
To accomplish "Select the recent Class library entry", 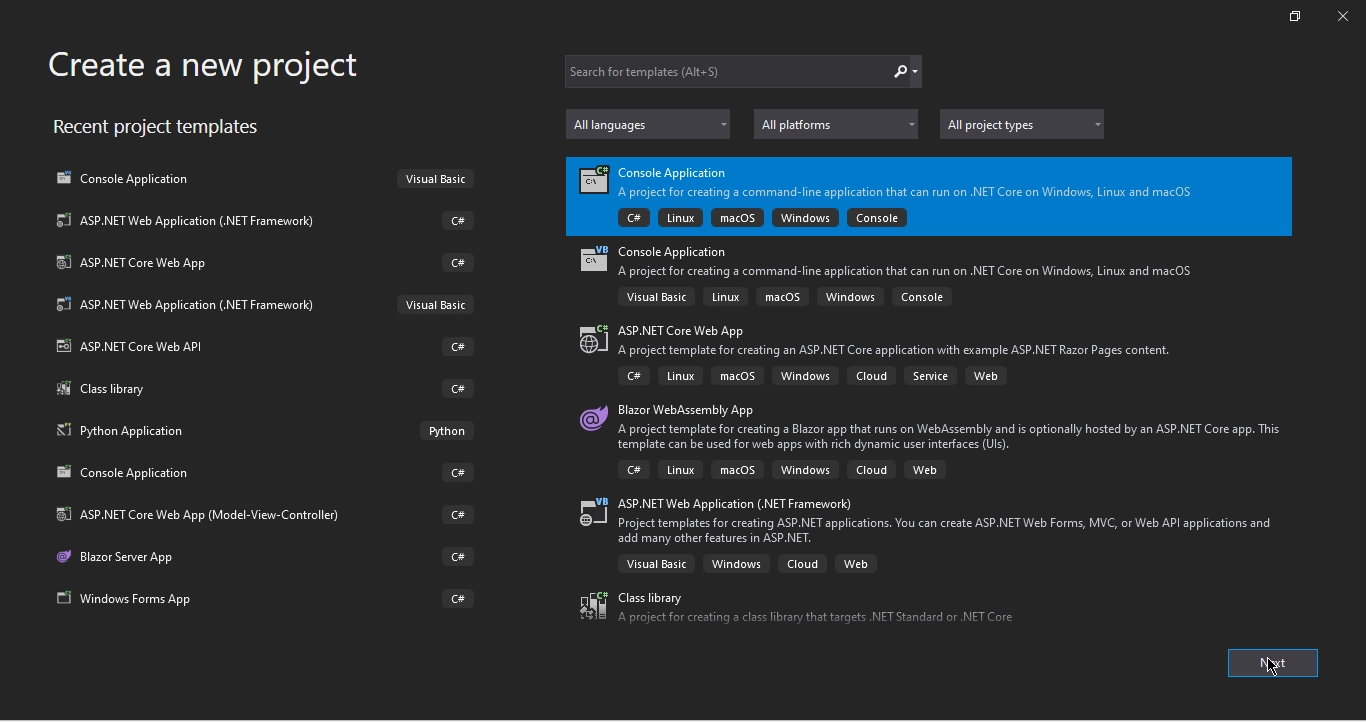I will tap(112, 389).
